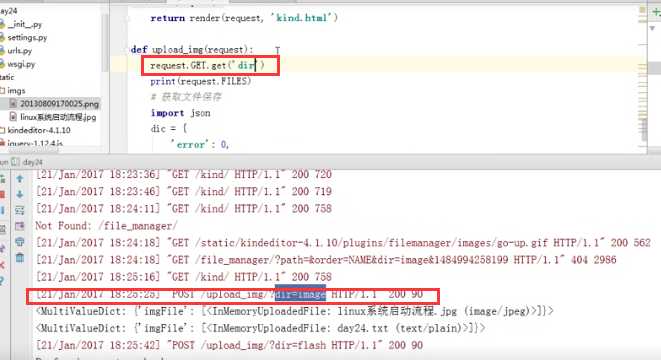Open the day24 run tab
The height and width of the screenshot is (360, 661).
click(x=27, y=162)
